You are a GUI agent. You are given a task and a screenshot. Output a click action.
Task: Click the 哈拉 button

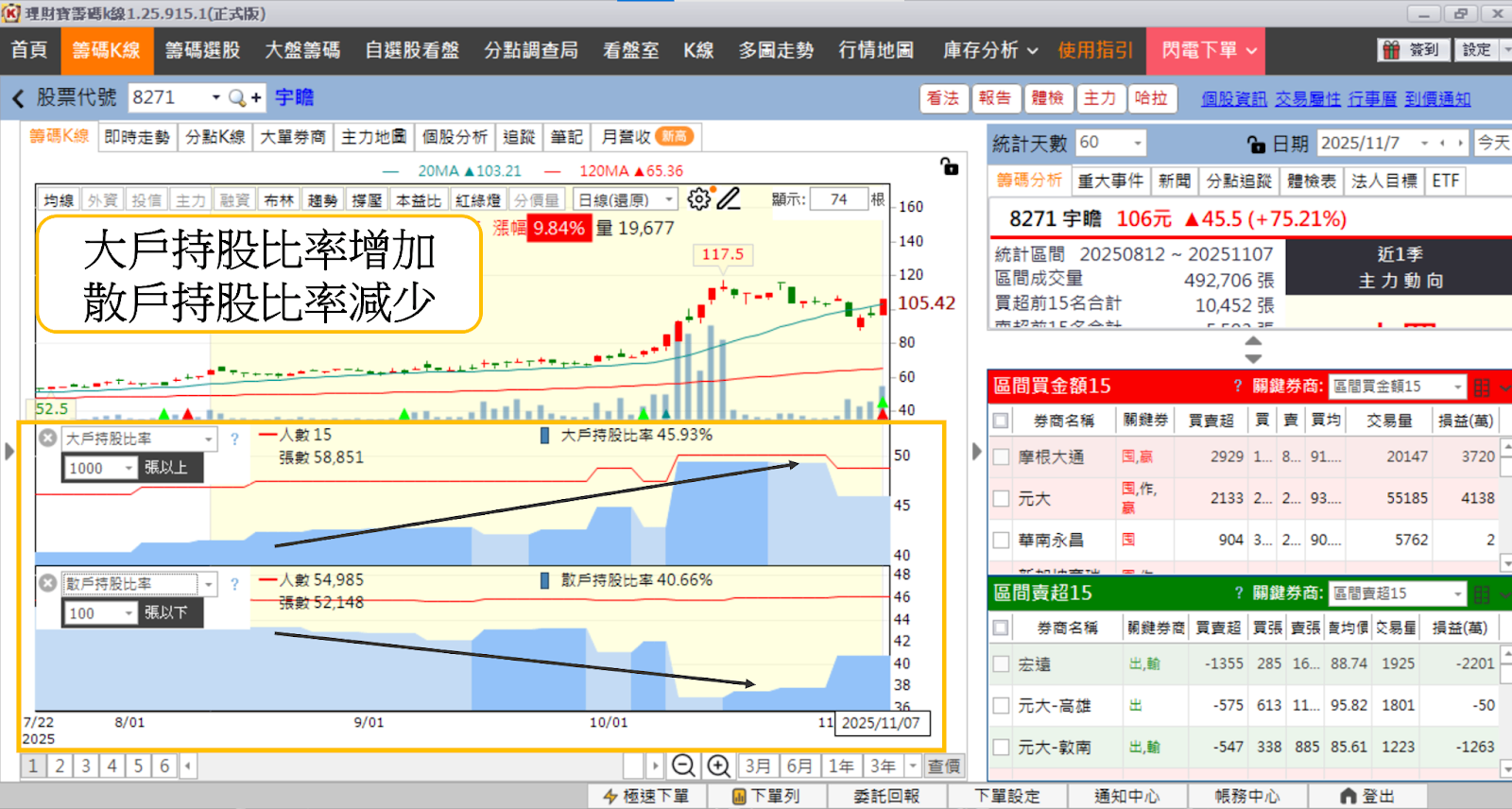[1151, 98]
